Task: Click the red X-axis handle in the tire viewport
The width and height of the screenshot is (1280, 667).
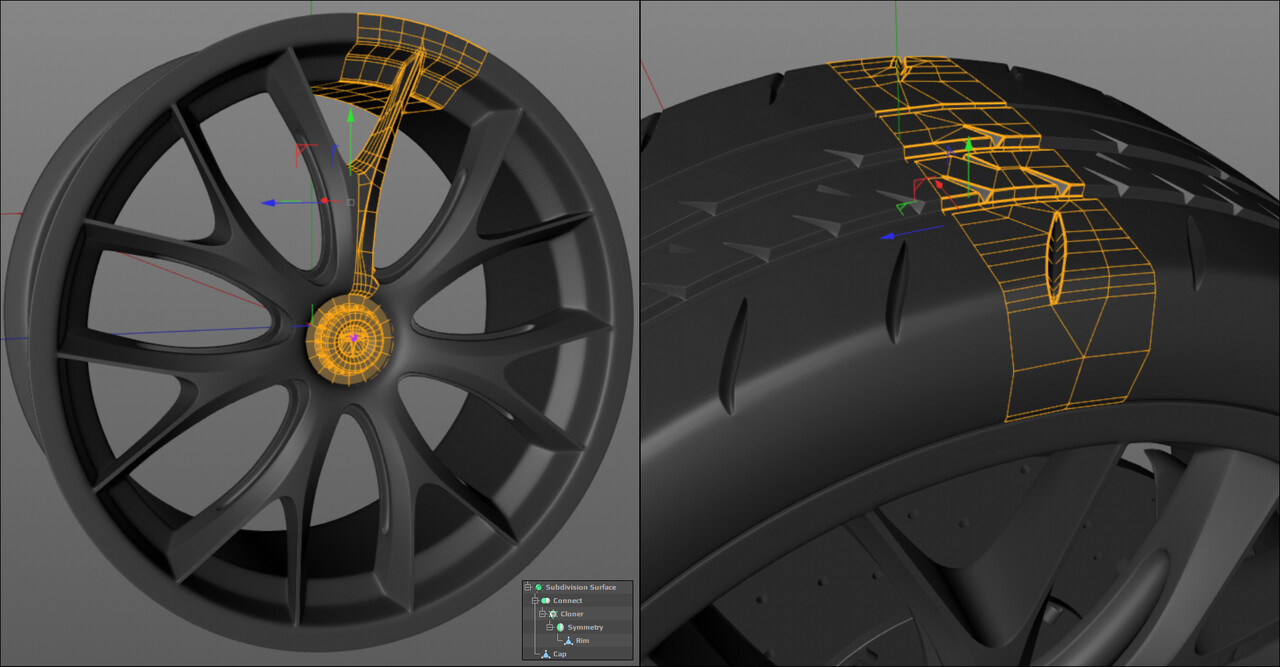Action: pyautogui.click(x=940, y=184)
